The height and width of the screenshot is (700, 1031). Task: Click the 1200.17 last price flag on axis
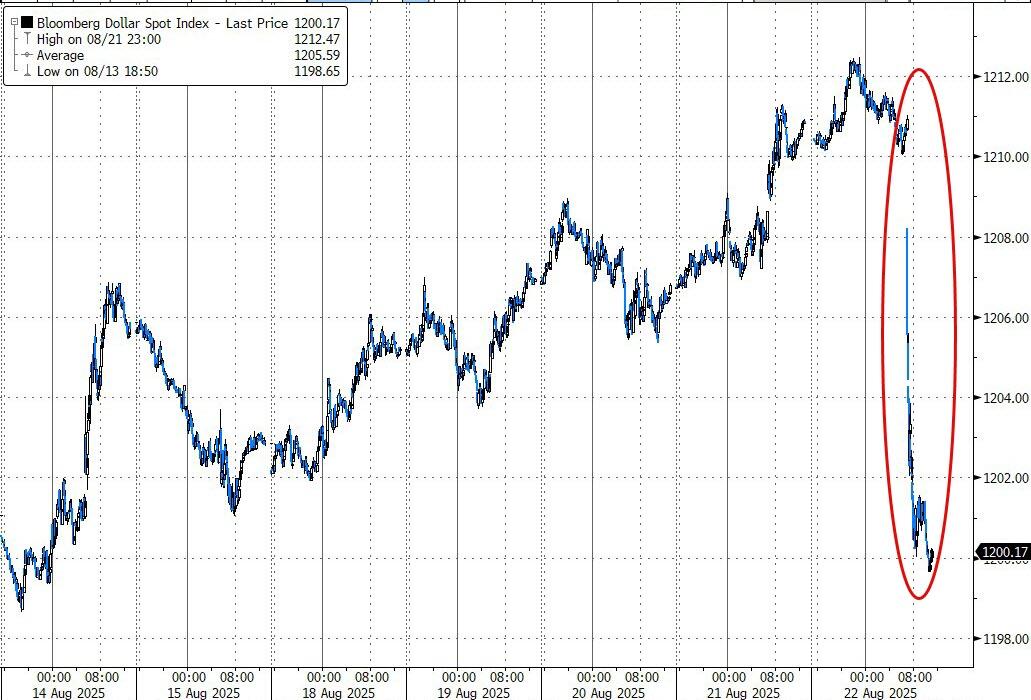[1003, 551]
